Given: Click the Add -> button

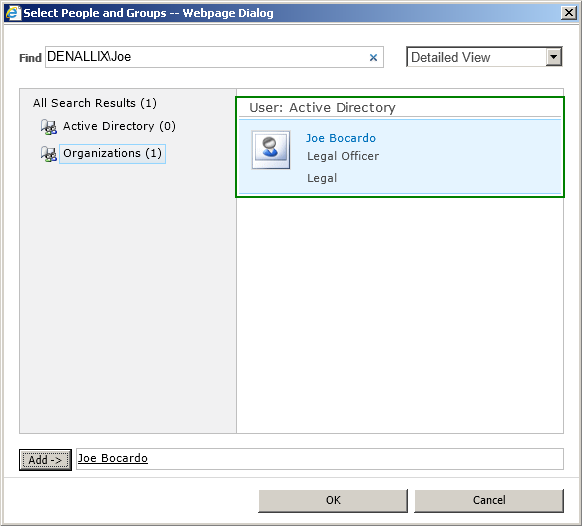Looking at the screenshot, I should [x=45, y=460].
